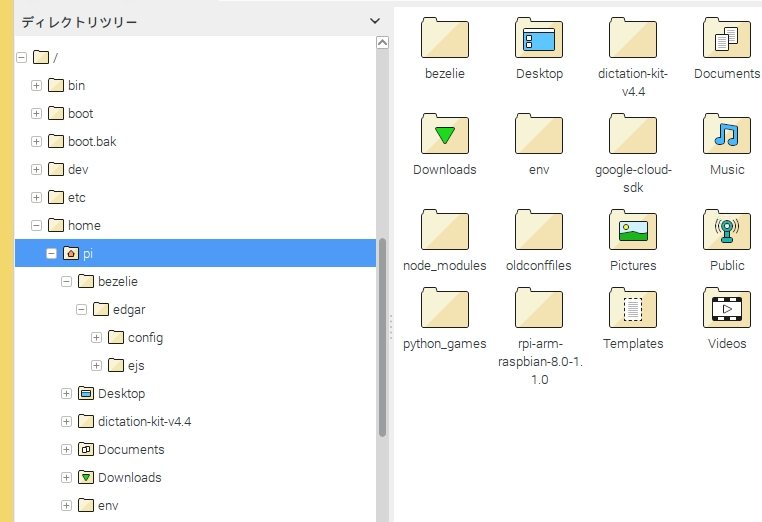Image resolution: width=762 pixels, height=522 pixels.
Task: Select the rpi-arm-raspbian folder
Action: tap(539, 309)
